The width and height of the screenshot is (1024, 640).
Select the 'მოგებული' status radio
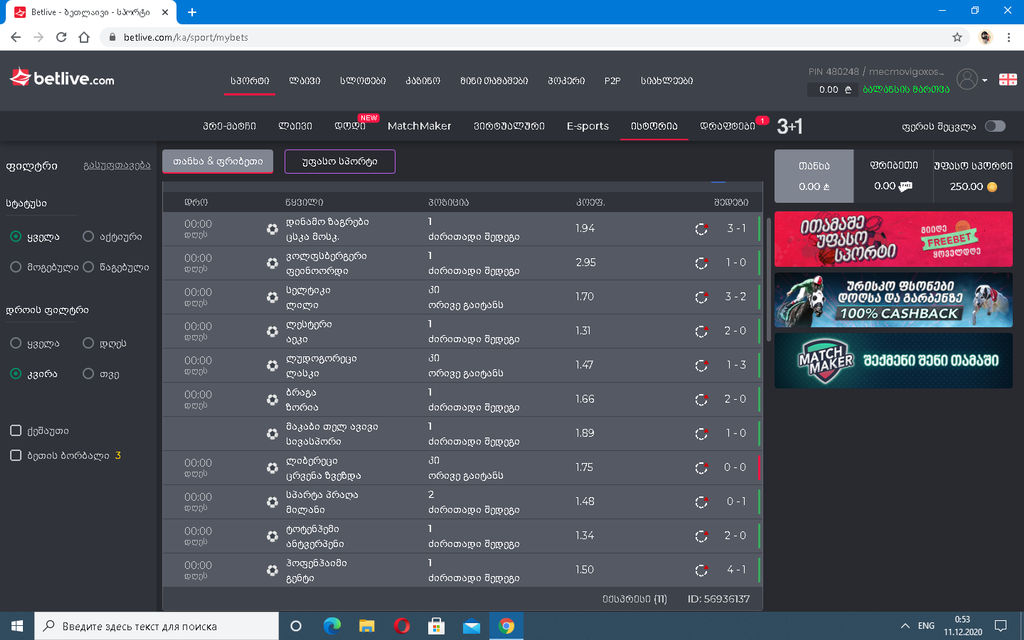(x=16, y=266)
